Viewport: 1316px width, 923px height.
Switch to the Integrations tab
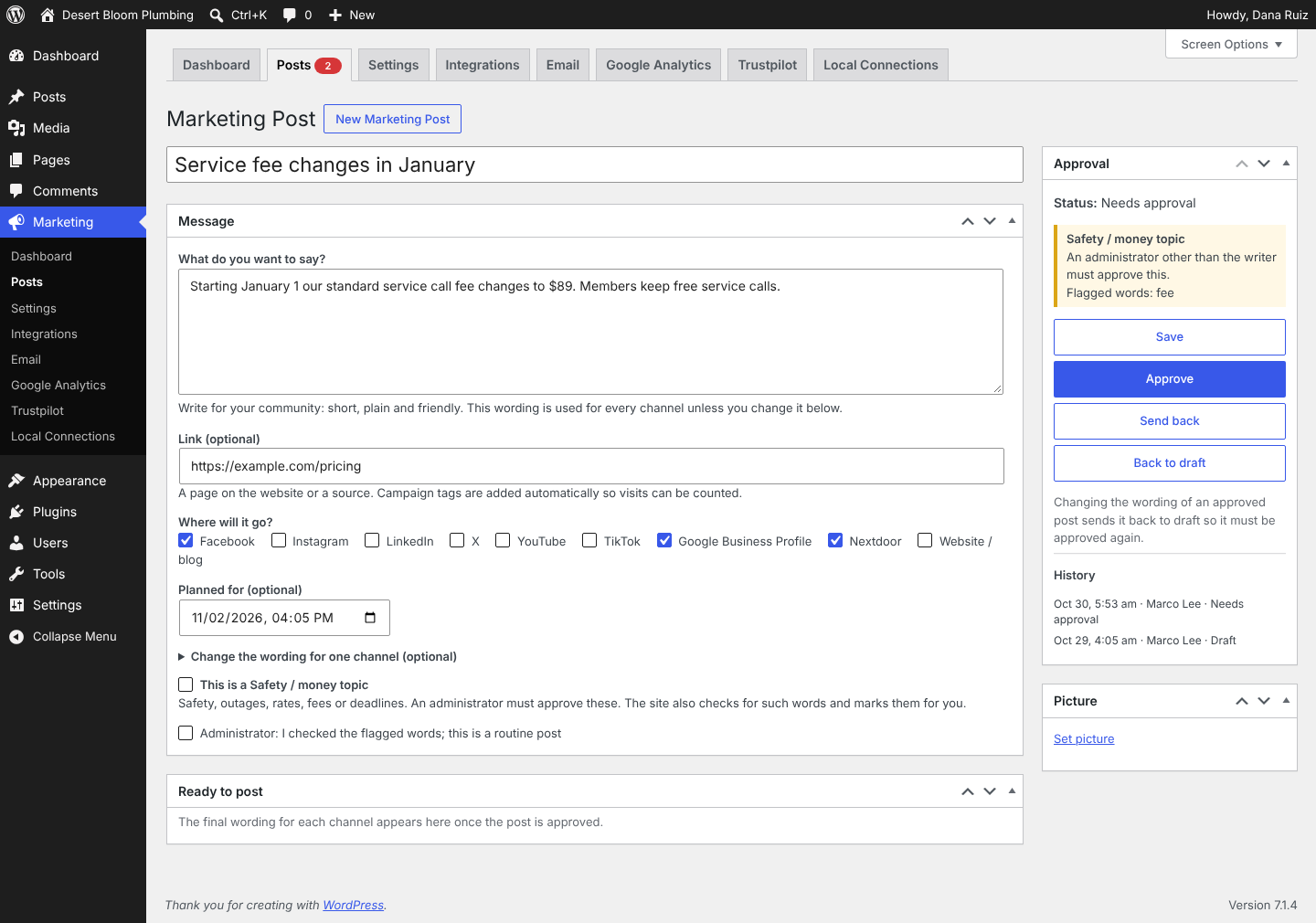[x=483, y=65]
